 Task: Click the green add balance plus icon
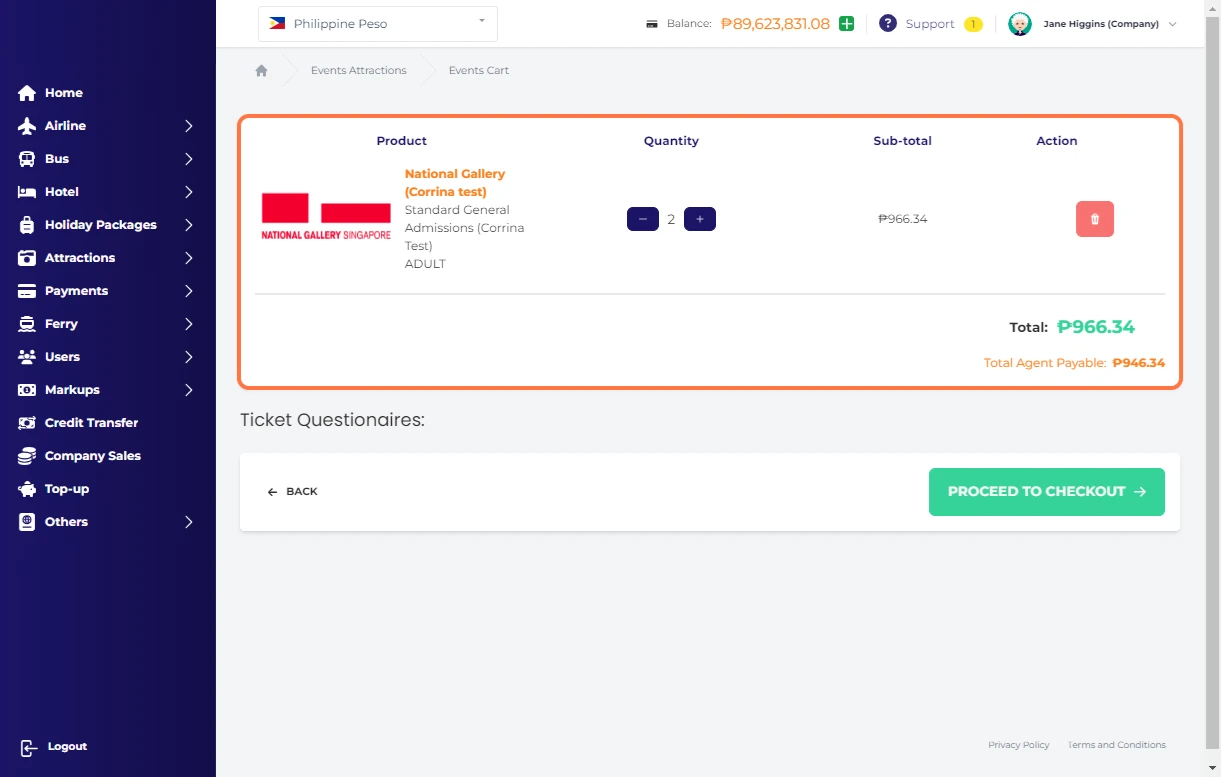tap(846, 24)
